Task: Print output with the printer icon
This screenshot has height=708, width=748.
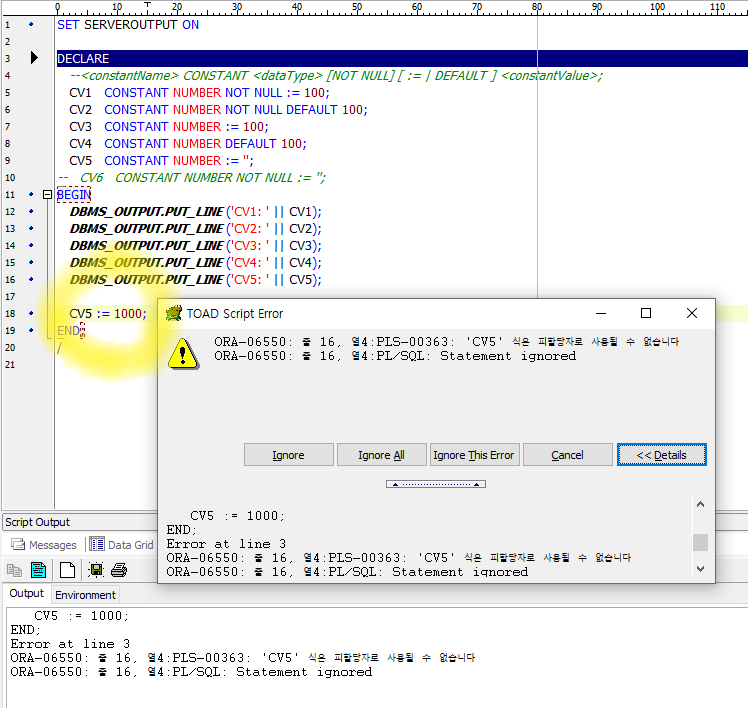Action: [x=119, y=570]
